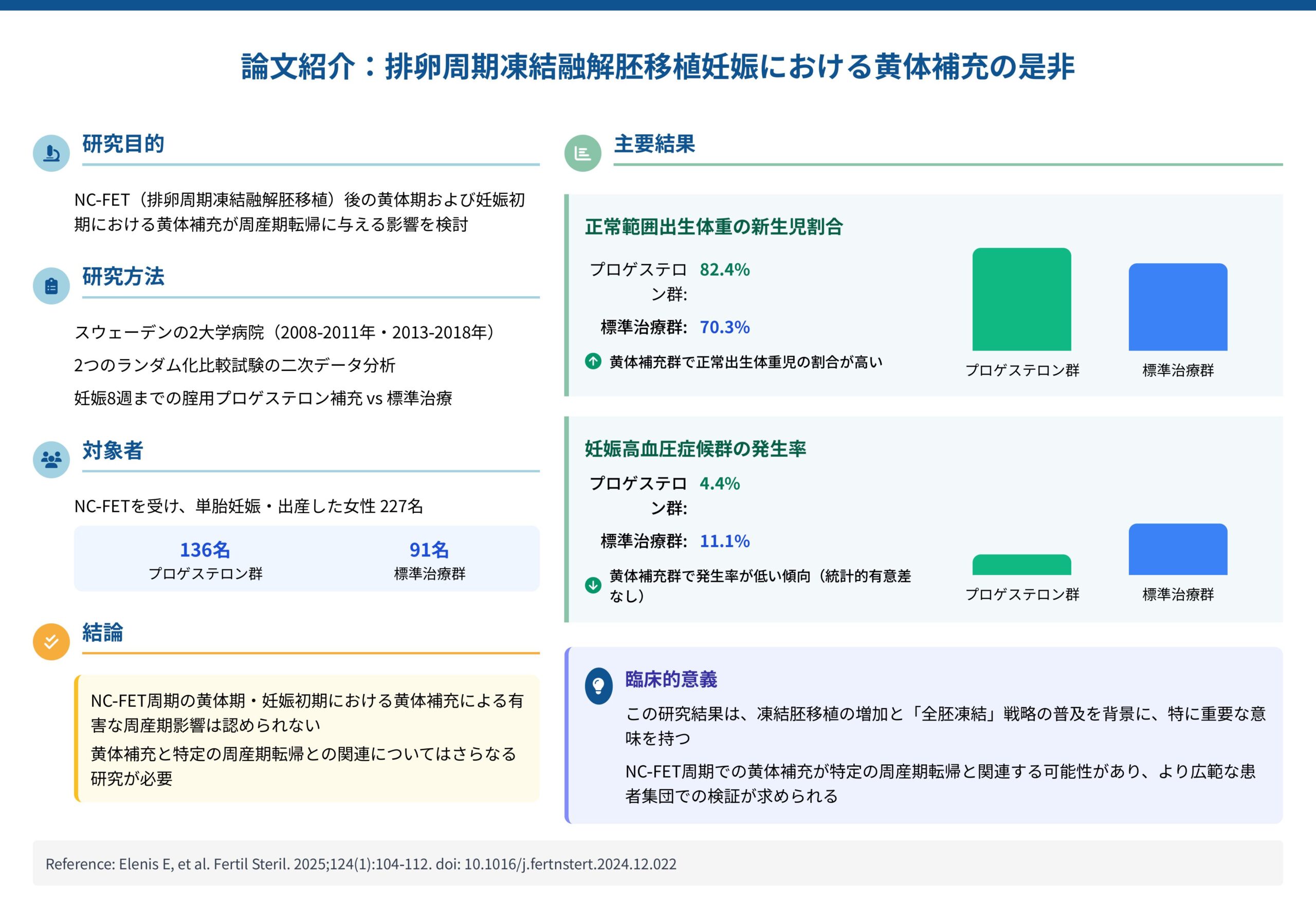The height and width of the screenshot is (919, 1316).
Task: Click the 妊娠高血圧症候群の発生率 subheading
Action: pyautogui.click(x=695, y=449)
